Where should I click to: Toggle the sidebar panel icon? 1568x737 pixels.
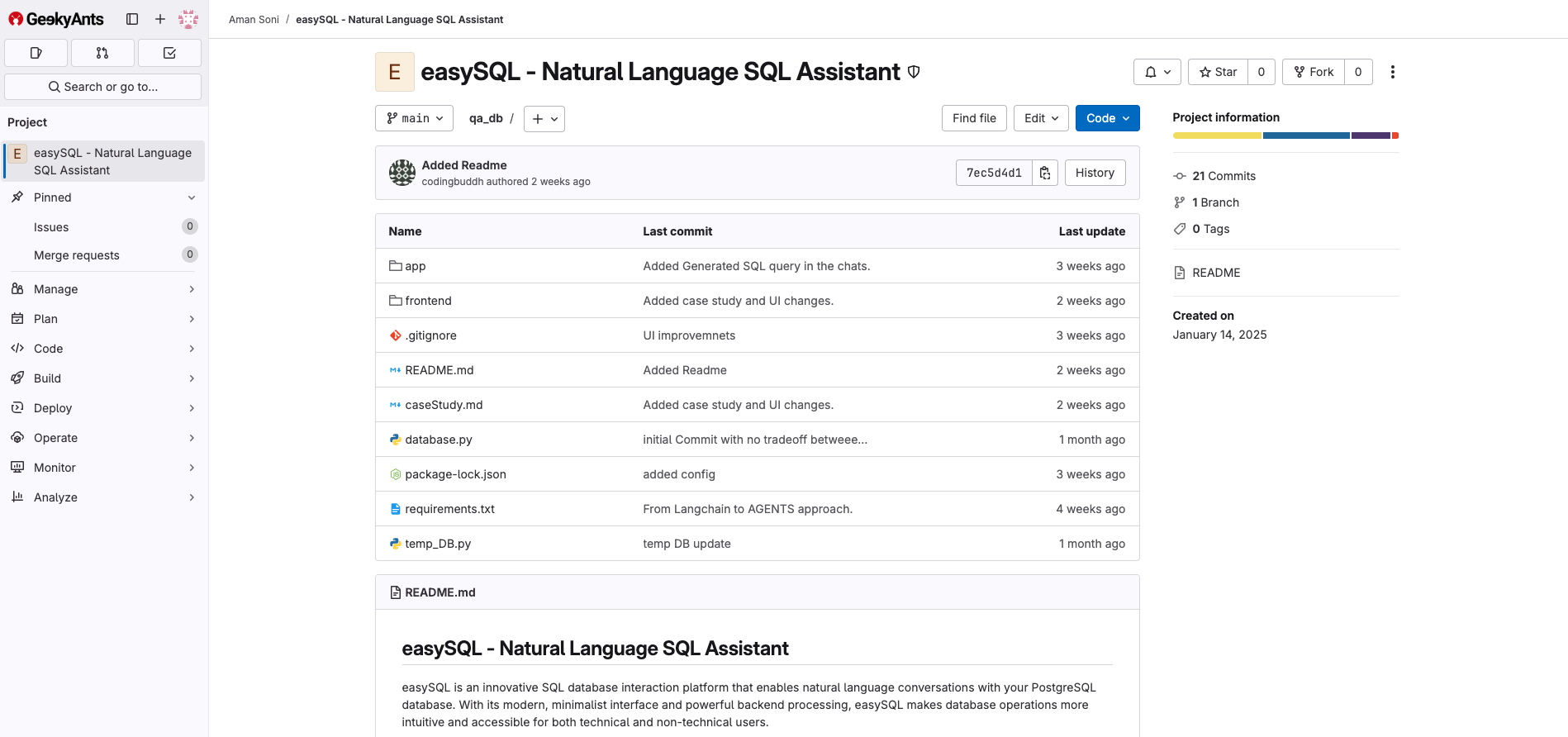pos(132,19)
